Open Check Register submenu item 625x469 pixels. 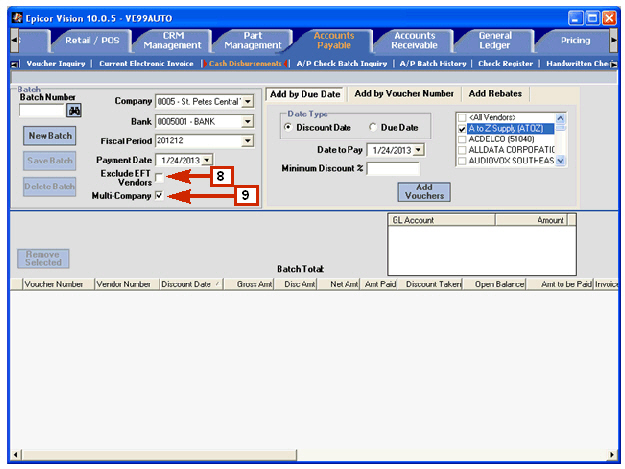click(x=505, y=63)
